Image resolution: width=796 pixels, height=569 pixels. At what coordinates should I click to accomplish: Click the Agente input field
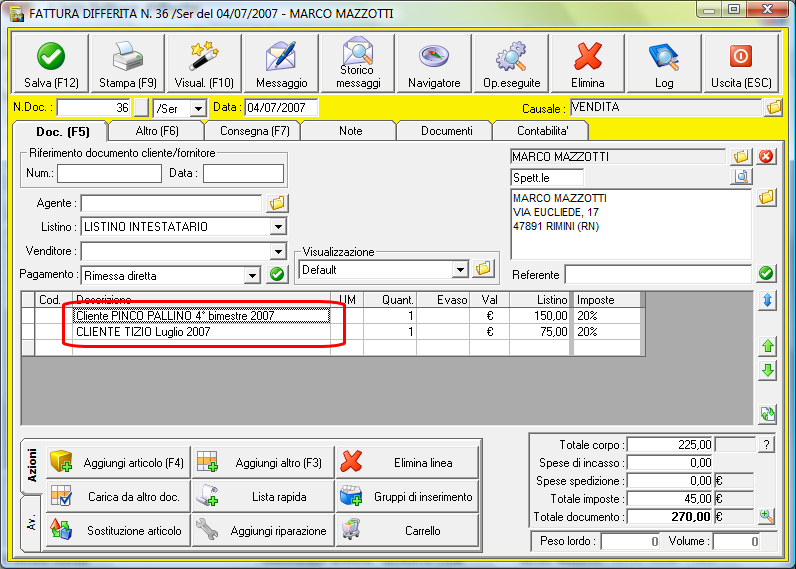(171, 203)
